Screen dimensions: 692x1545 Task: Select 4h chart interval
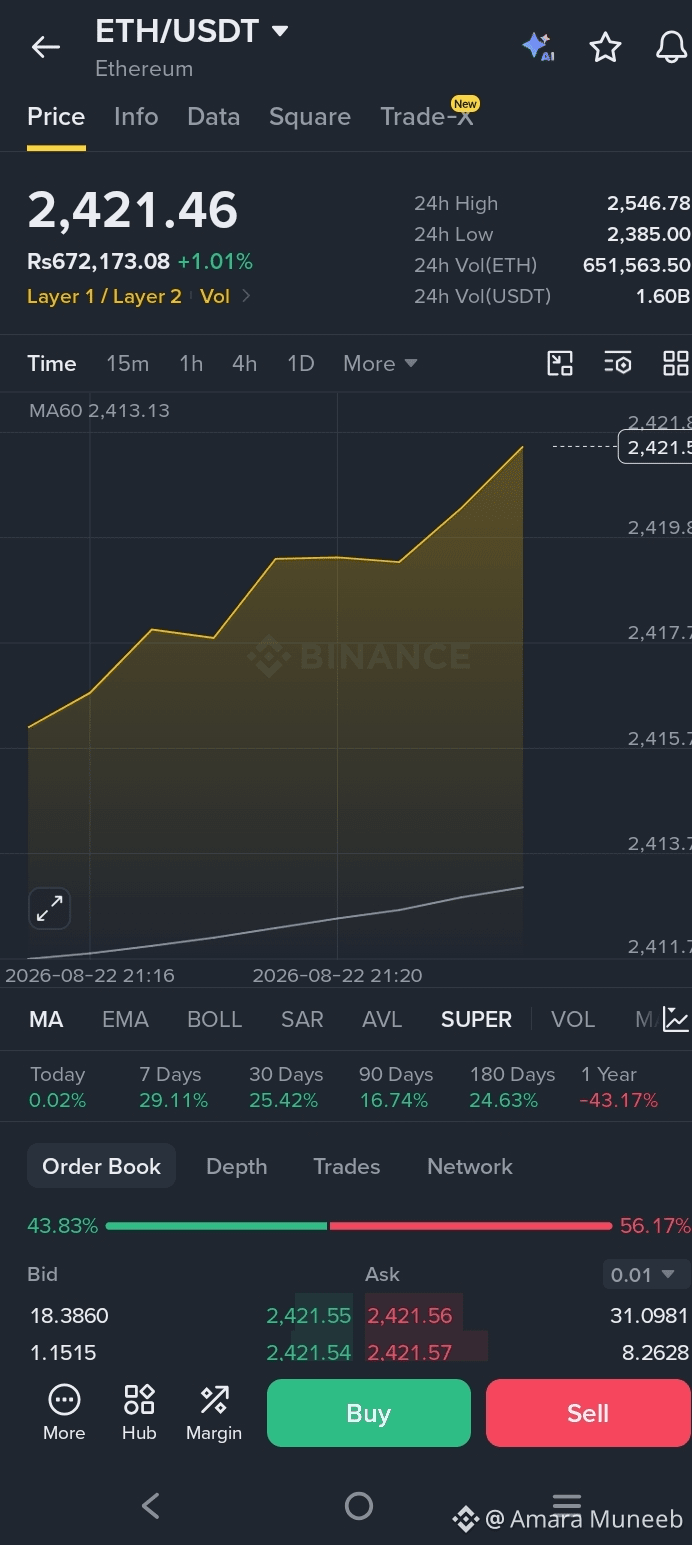coord(245,363)
